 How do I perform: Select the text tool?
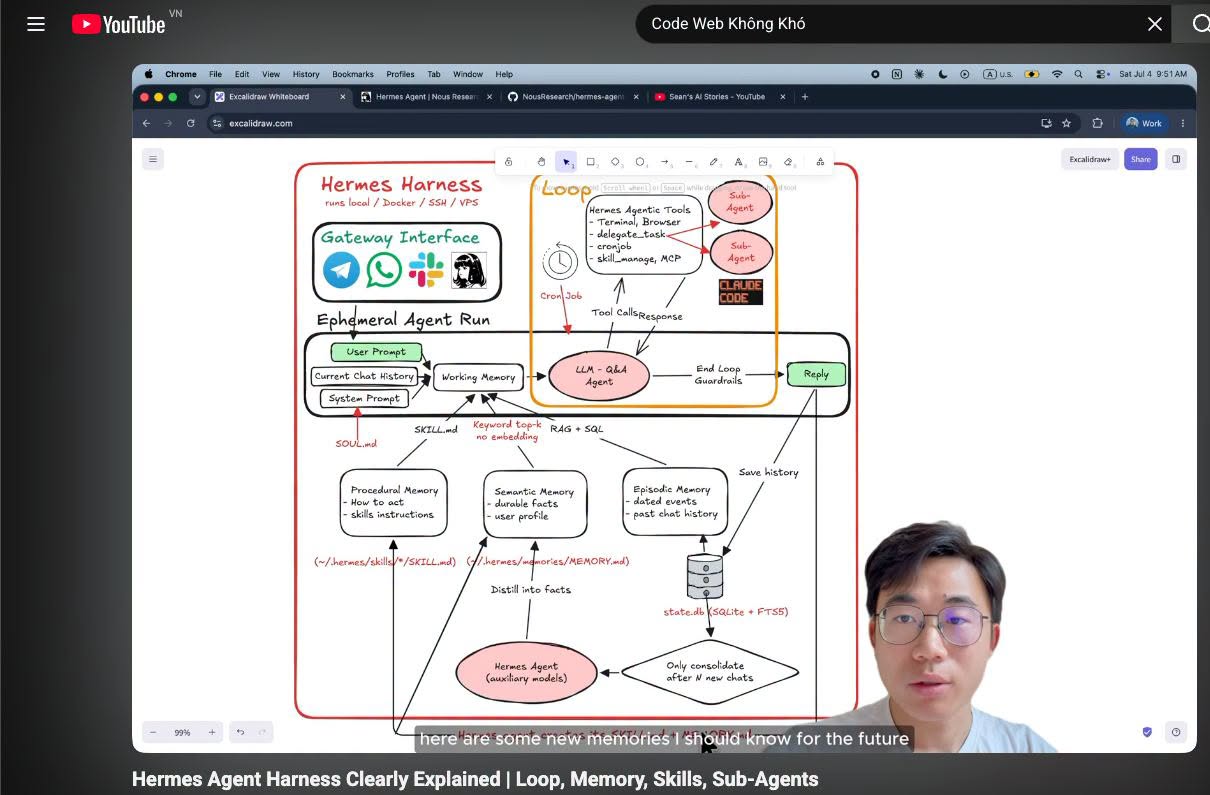click(739, 162)
